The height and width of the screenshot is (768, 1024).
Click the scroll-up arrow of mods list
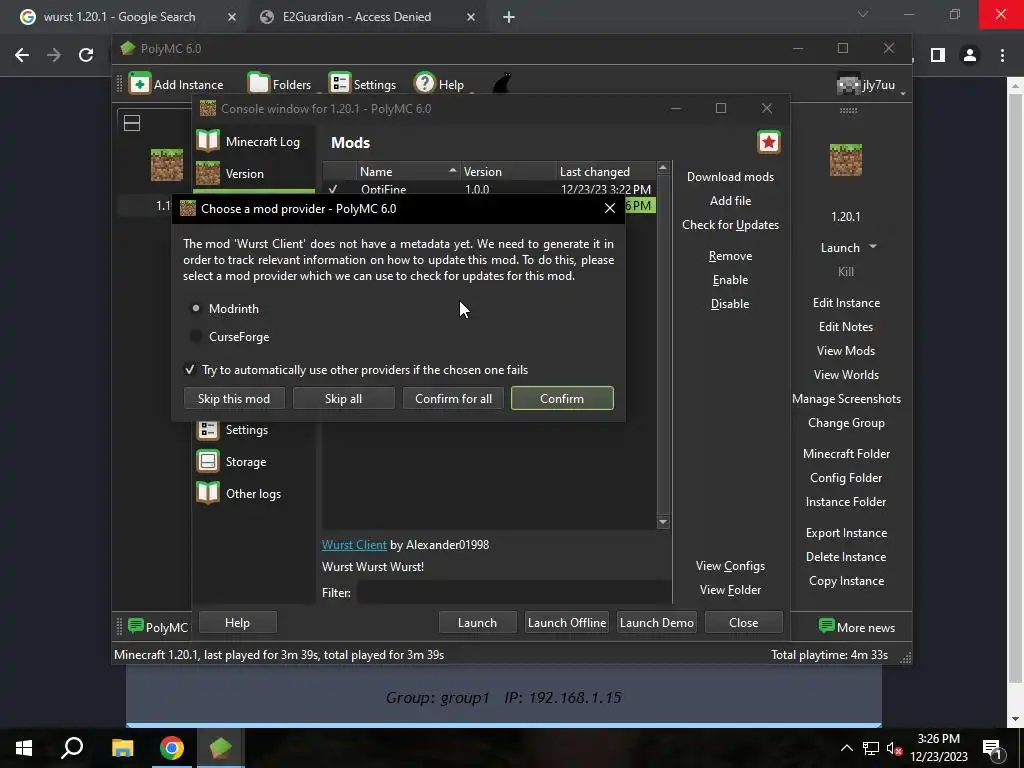click(x=663, y=168)
